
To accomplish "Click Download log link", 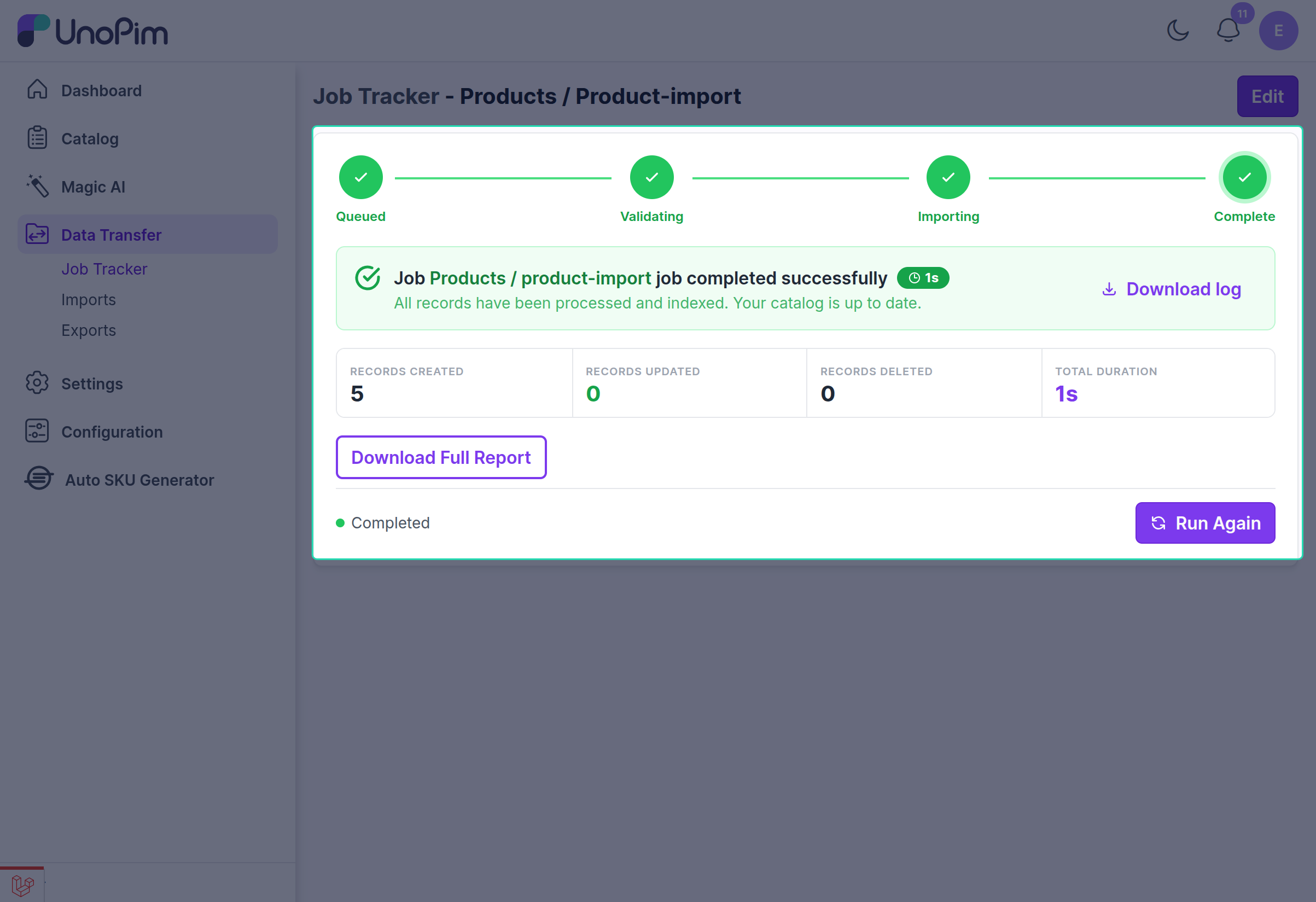I will tap(1172, 289).
